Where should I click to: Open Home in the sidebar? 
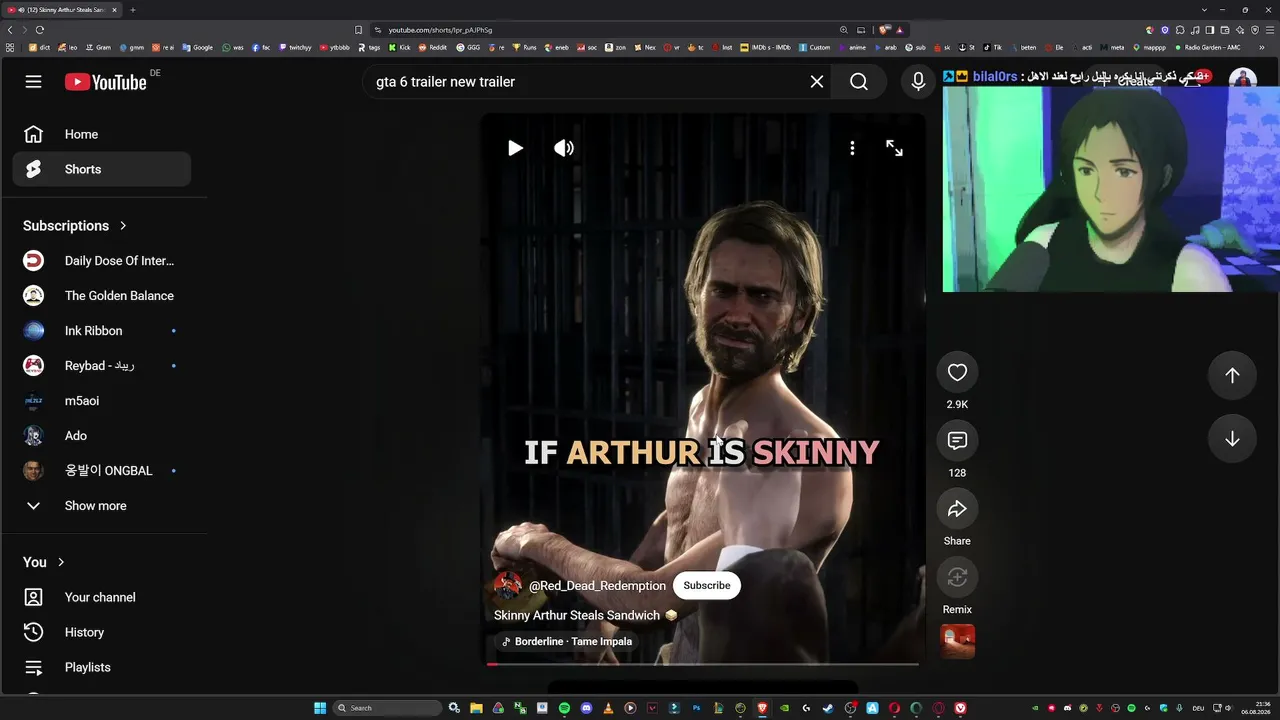[x=102, y=134]
